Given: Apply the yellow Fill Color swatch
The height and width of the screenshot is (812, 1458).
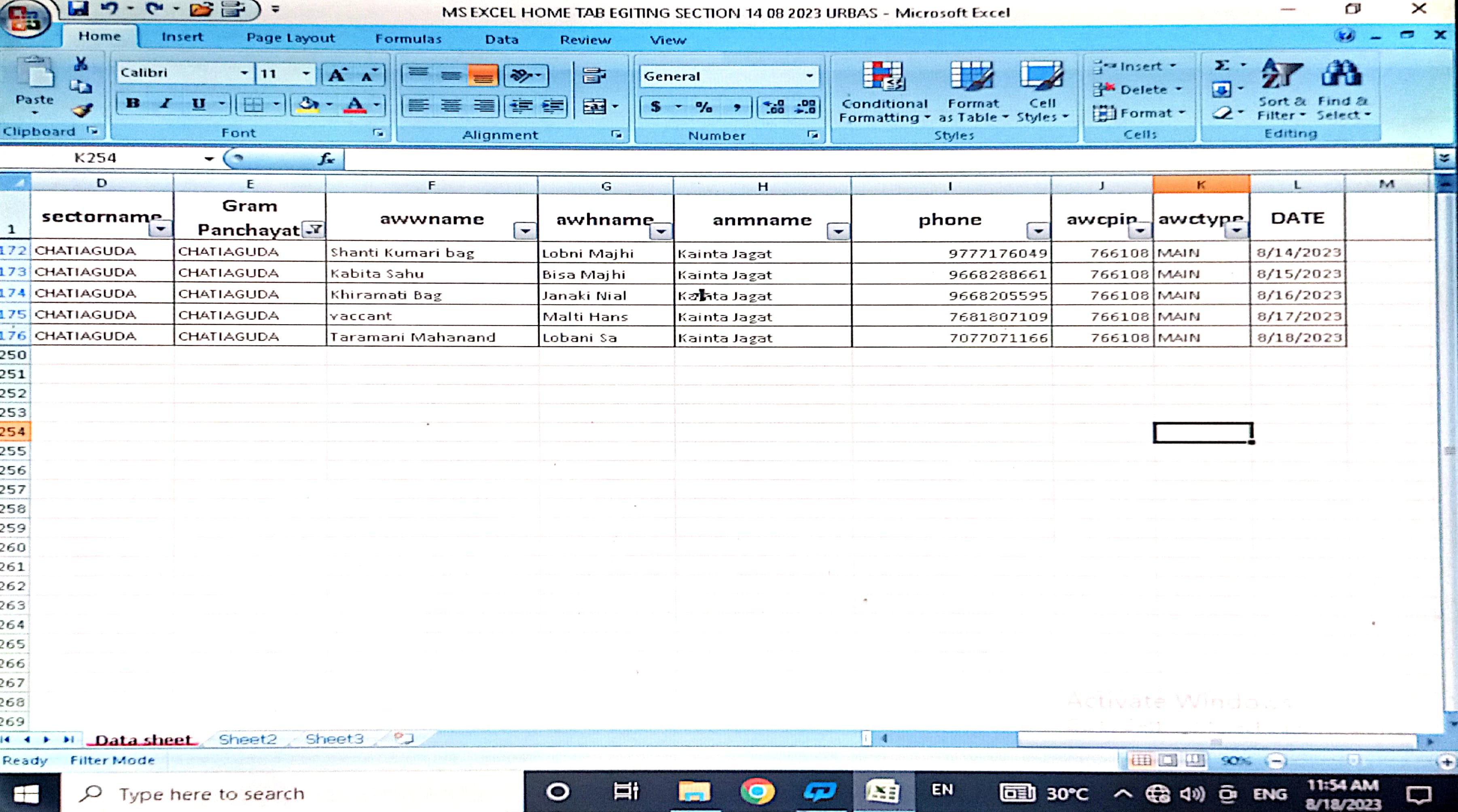Looking at the screenshot, I should point(307,105).
